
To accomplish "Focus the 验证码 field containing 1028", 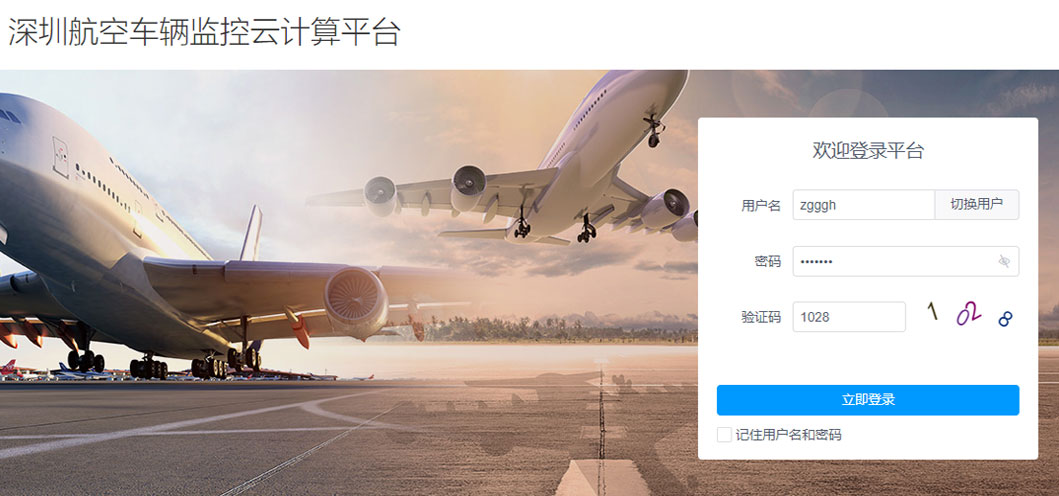I will 849,317.
